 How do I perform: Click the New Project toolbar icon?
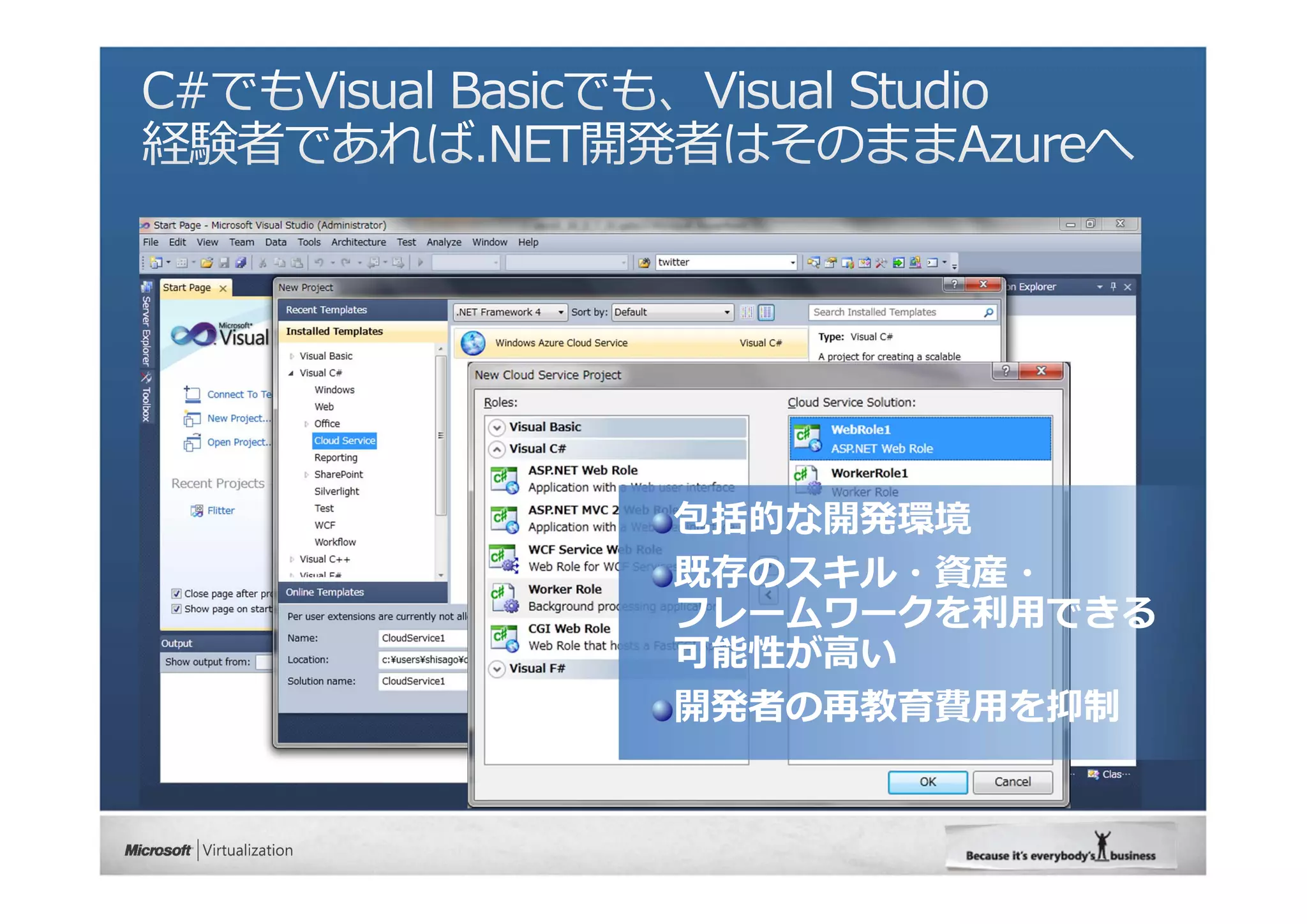point(156,262)
